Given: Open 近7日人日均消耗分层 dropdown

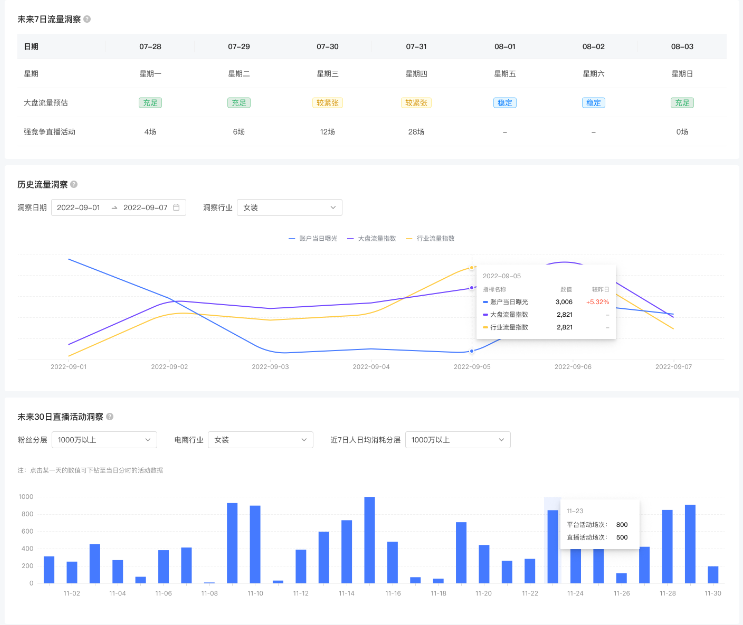Looking at the screenshot, I should pos(457,439).
